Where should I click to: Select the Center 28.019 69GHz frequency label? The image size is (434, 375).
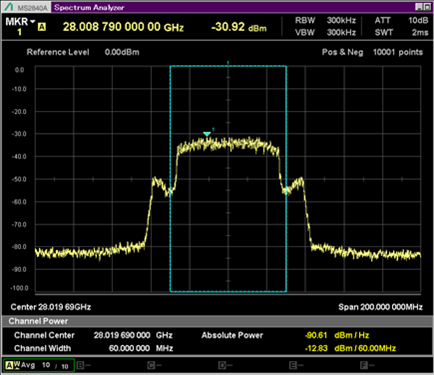pos(51,307)
